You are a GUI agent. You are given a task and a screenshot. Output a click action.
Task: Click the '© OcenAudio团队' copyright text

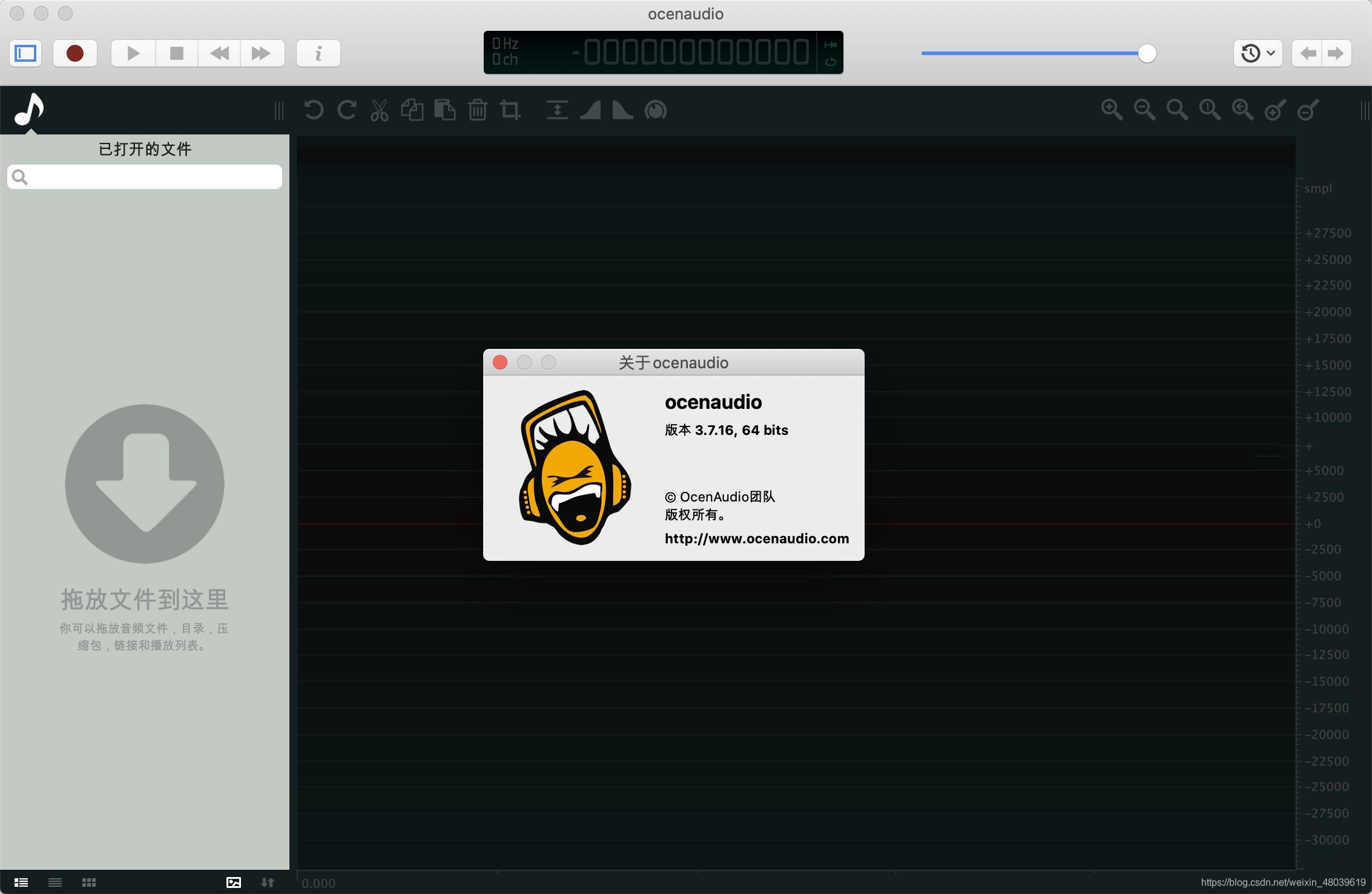click(x=720, y=497)
